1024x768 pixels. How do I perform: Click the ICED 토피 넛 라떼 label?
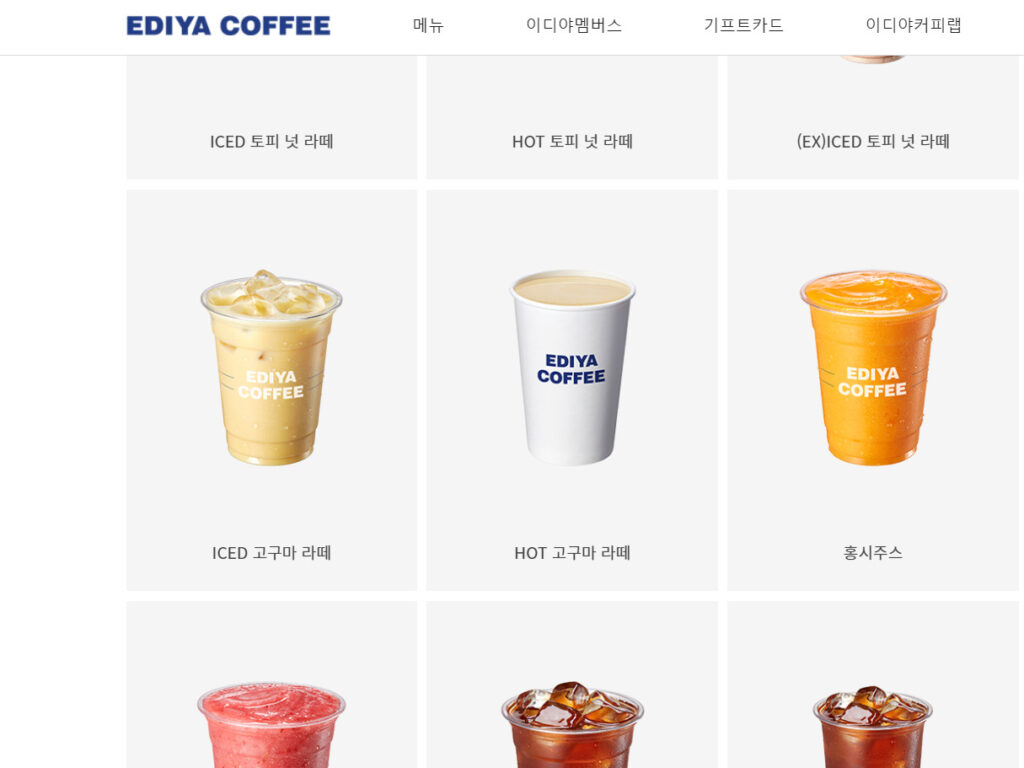pos(272,142)
